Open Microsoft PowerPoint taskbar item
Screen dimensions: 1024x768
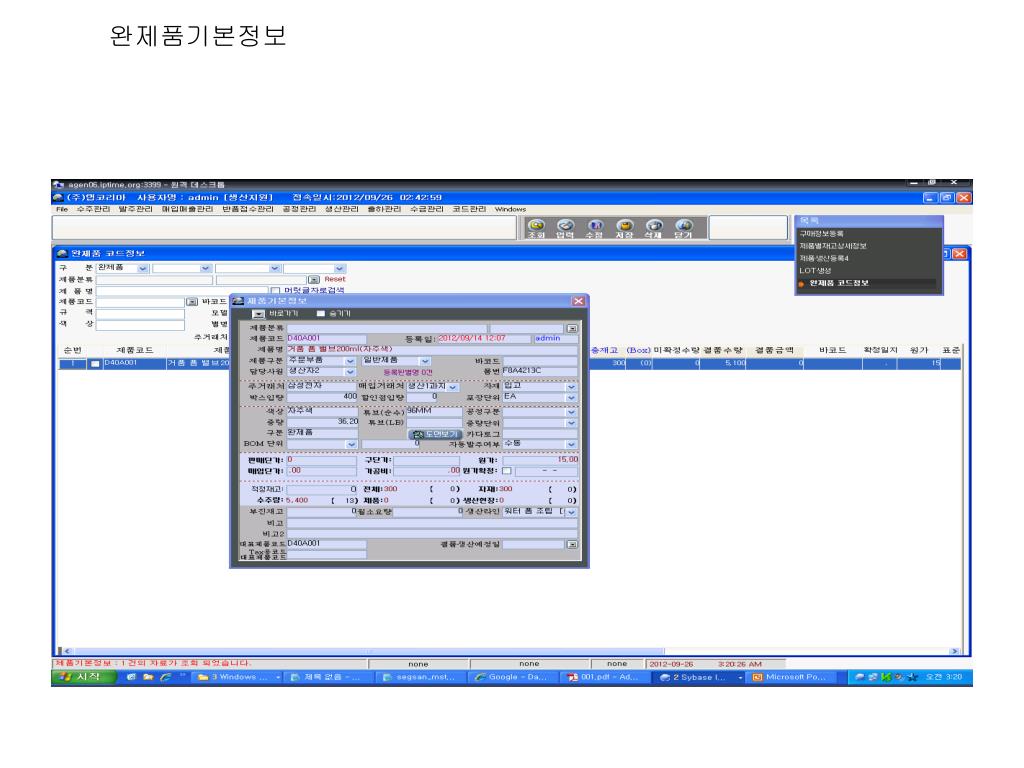(794, 677)
